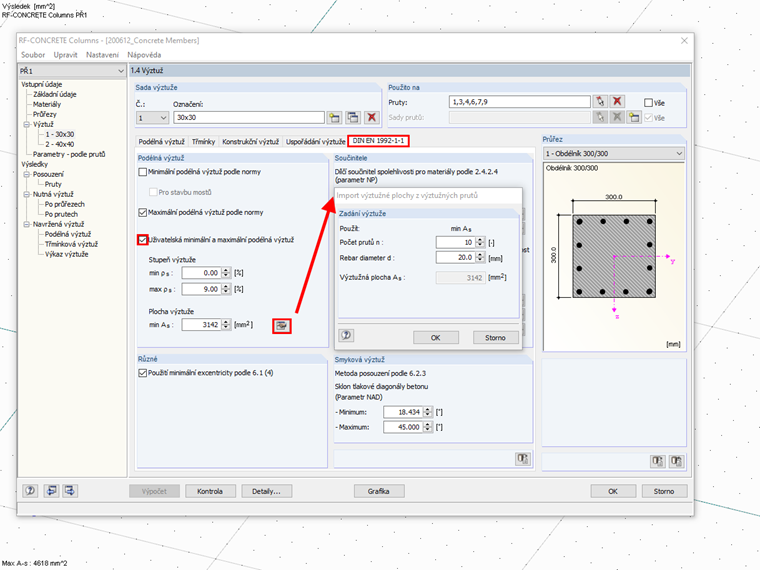Go to next table icon in bottom bar
The width and height of the screenshot is (760, 570).
click(70, 491)
